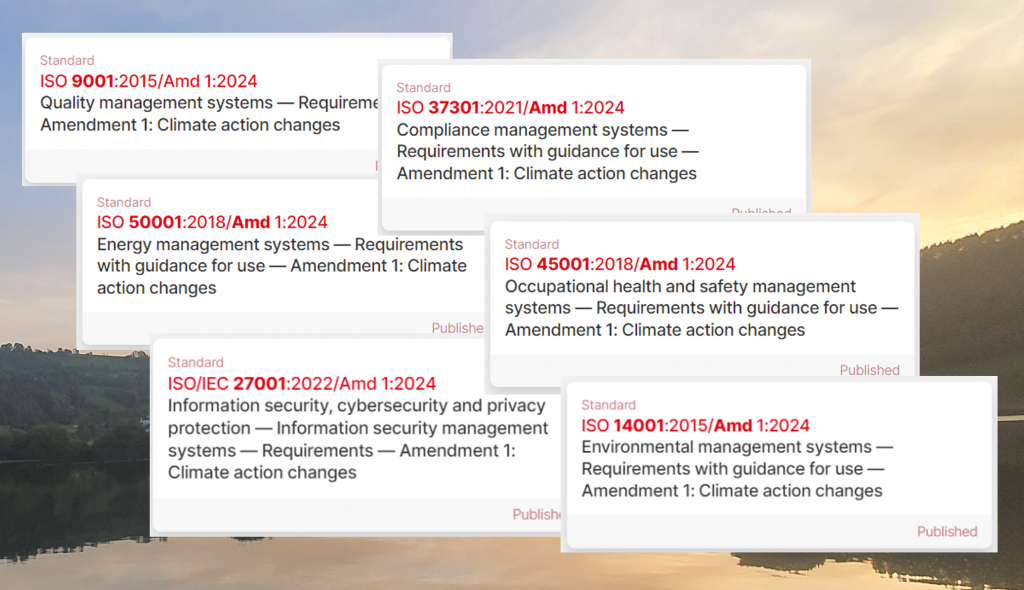The height and width of the screenshot is (590, 1024).
Task: Click the Published status on ISO 14001 card
Action: (x=946, y=531)
